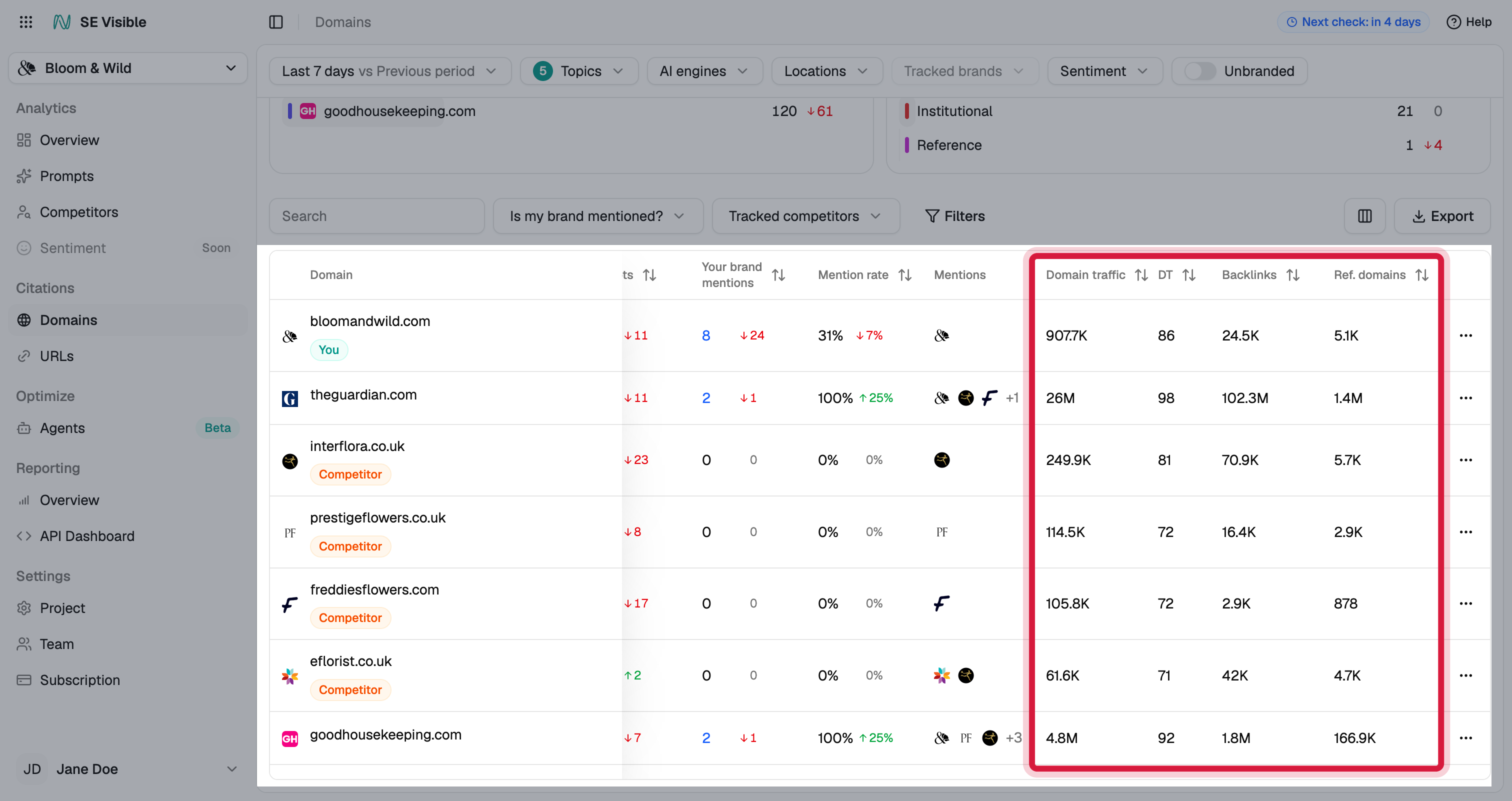Expand 'Is my brand mentioned?' dropdown
Viewport: 1512px width, 801px height.
[x=597, y=216]
